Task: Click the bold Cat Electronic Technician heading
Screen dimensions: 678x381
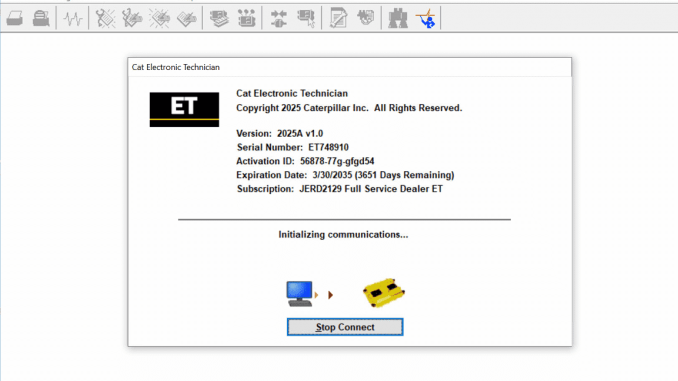Action: click(x=292, y=93)
